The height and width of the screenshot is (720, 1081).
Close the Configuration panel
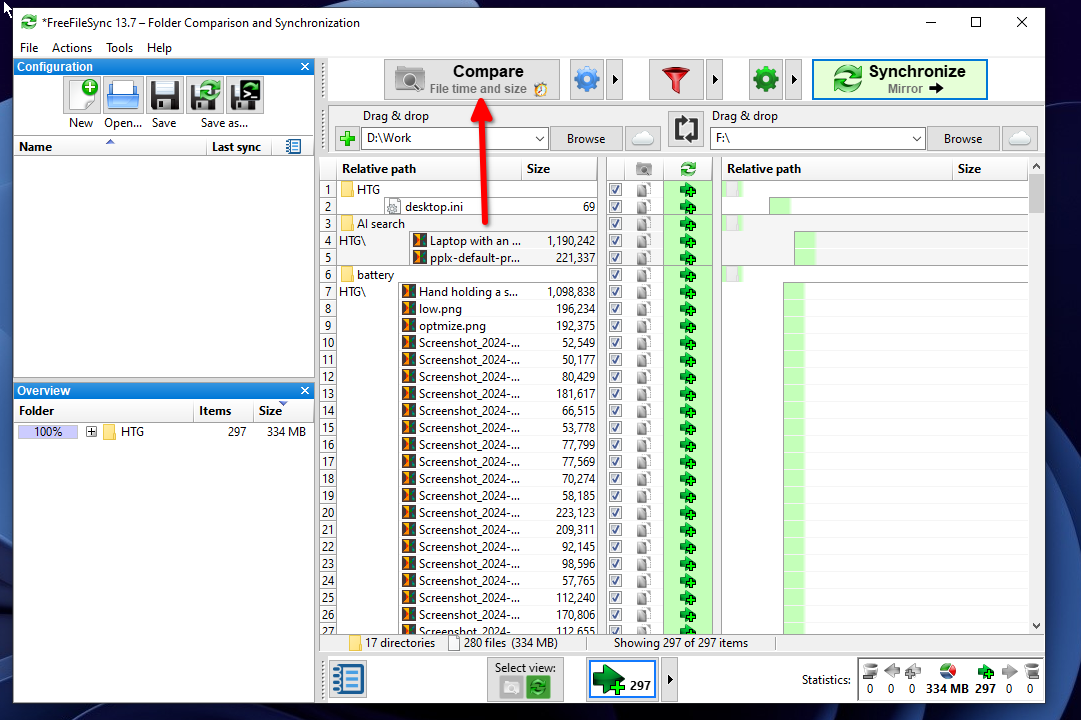305,67
